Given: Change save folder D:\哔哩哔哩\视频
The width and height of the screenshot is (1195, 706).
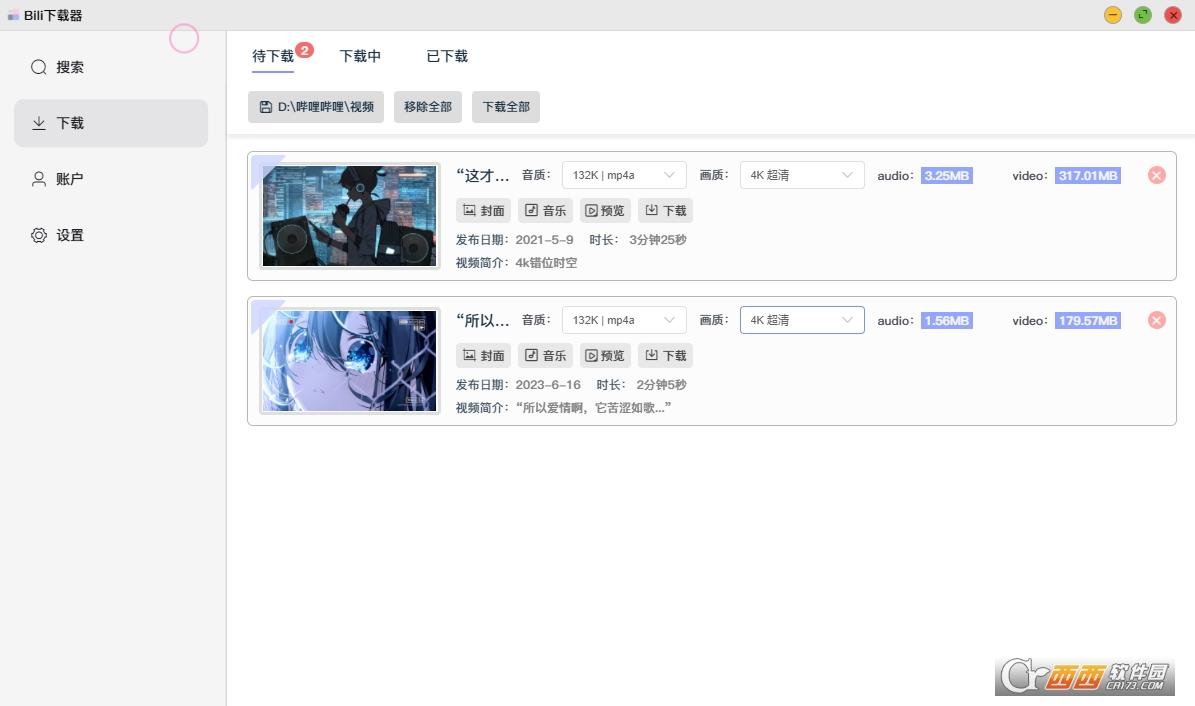Looking at the screenshot, I should pyautogui.click(x=316, y=107).
